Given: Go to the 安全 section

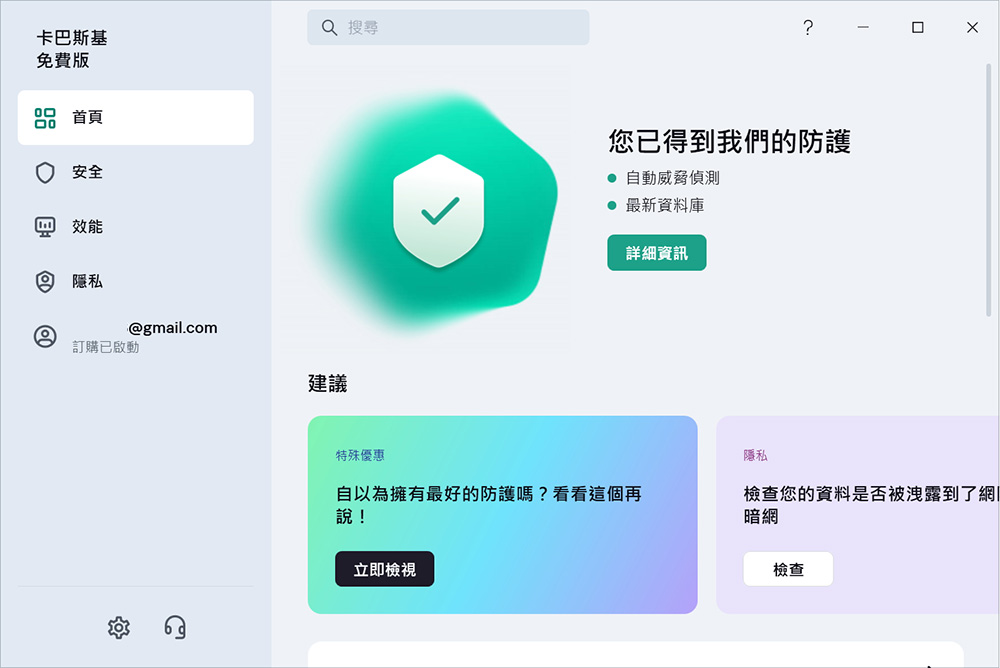Looking at the screenshot, I should pos(136,172).
